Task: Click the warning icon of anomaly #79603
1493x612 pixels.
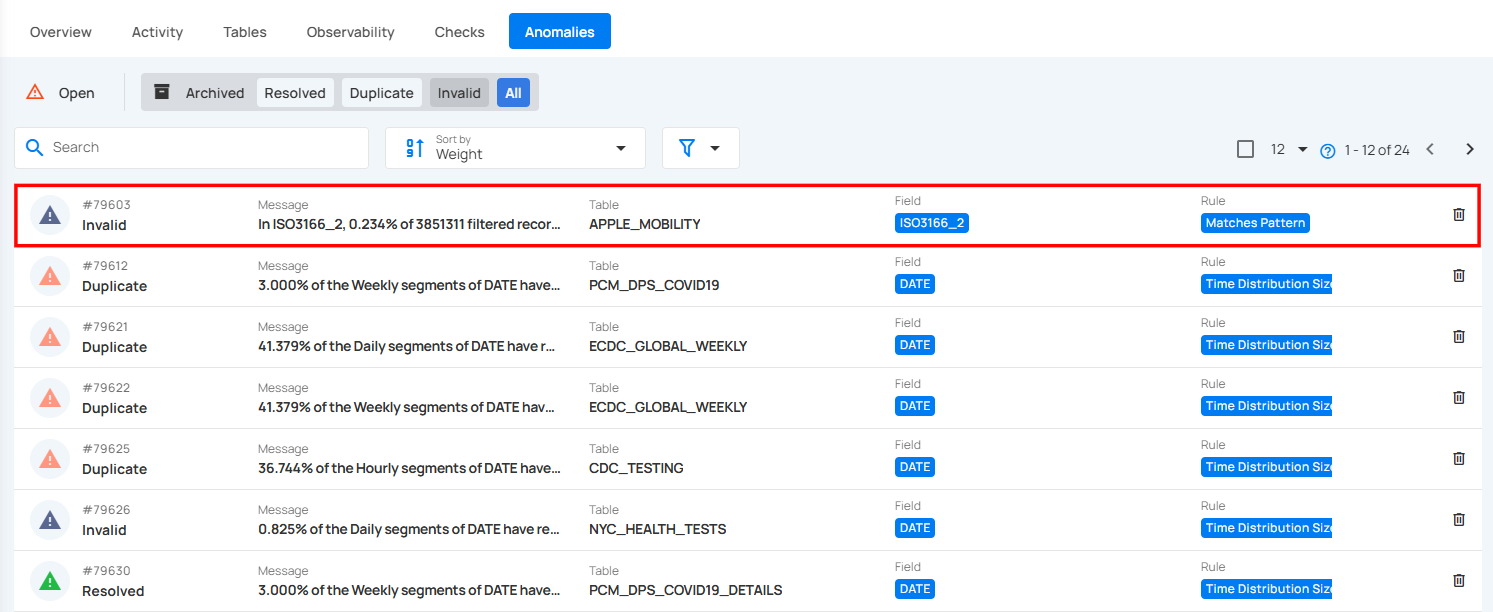Action: (x=50, y=215)
